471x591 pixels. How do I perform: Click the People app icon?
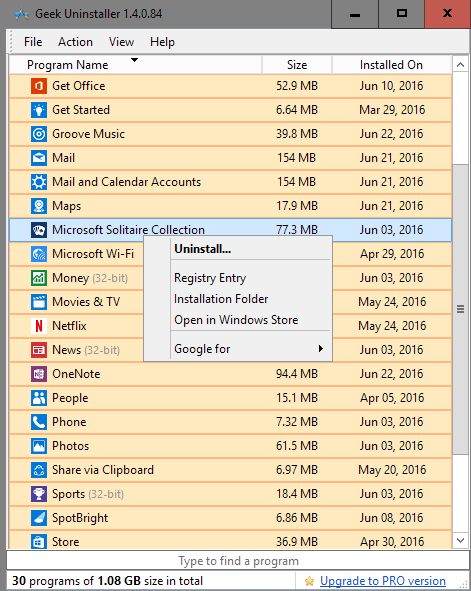tap(39, 398)
